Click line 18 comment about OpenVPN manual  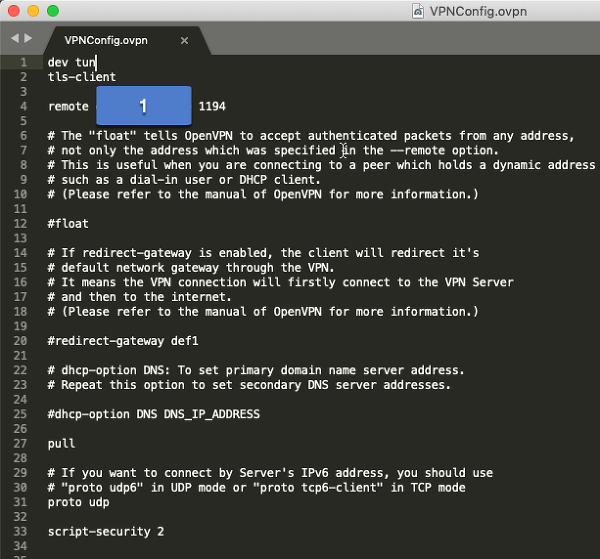pos(263,312)
